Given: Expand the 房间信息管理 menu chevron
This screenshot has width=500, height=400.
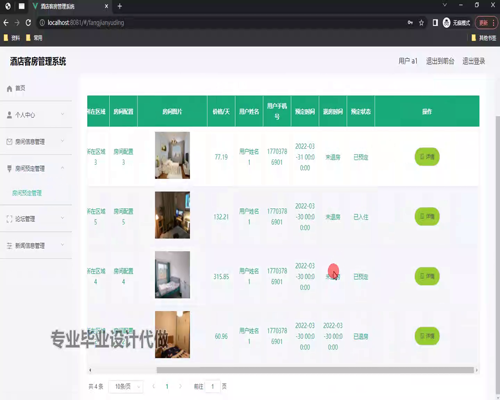Looking at the screenshot, I should pos(62,141).
